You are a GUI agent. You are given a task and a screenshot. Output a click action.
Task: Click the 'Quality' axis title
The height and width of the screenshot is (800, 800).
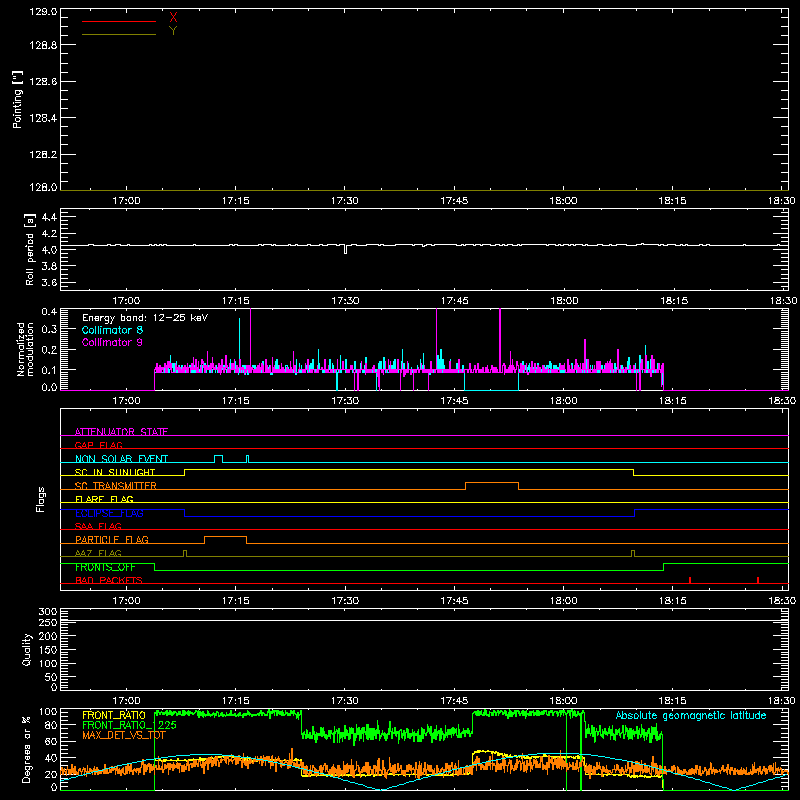tap(27, 649)
